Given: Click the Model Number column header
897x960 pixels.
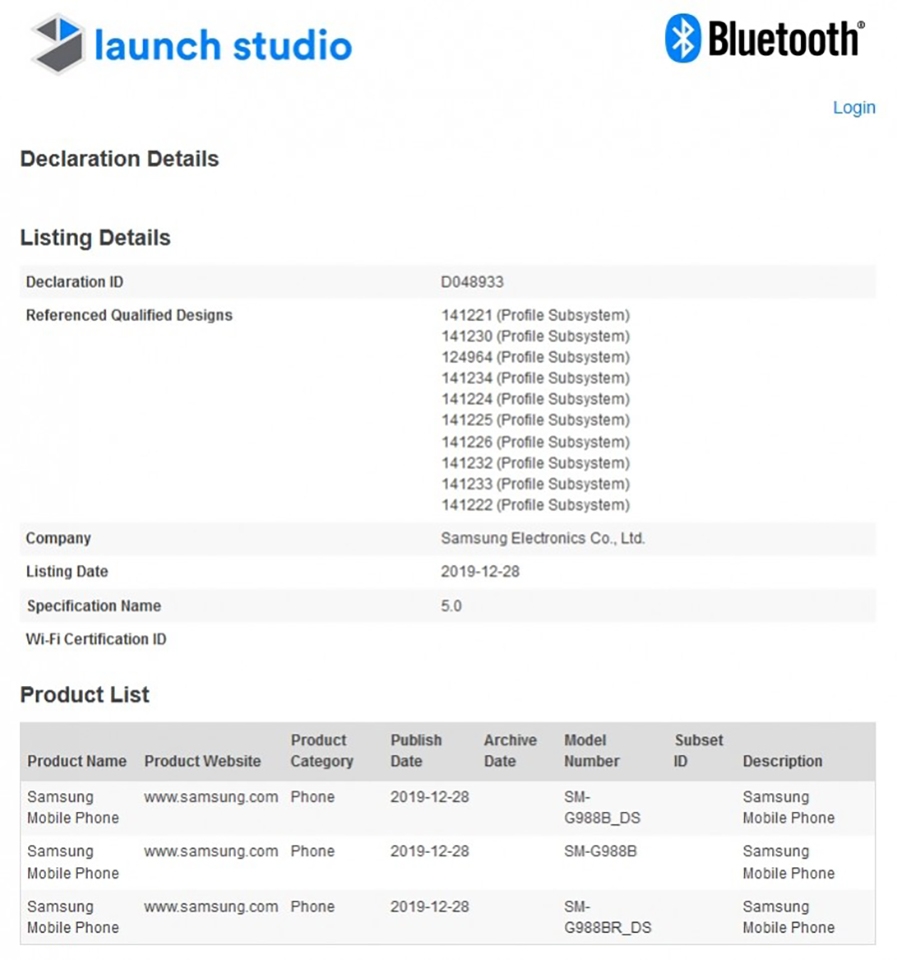Looking at the screenshot, I should [591, 751].
